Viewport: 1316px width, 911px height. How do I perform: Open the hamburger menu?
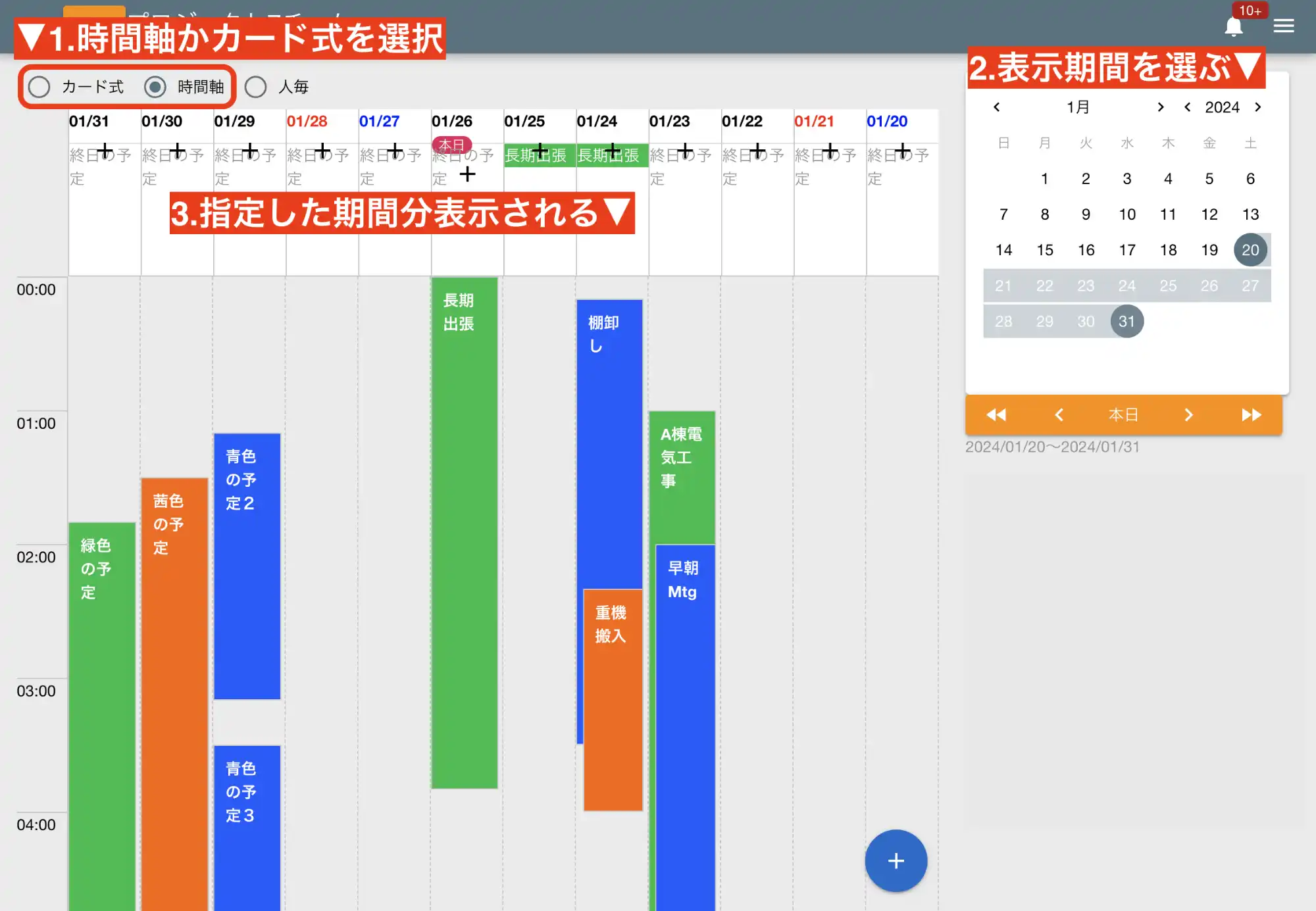pos(1284,26)
